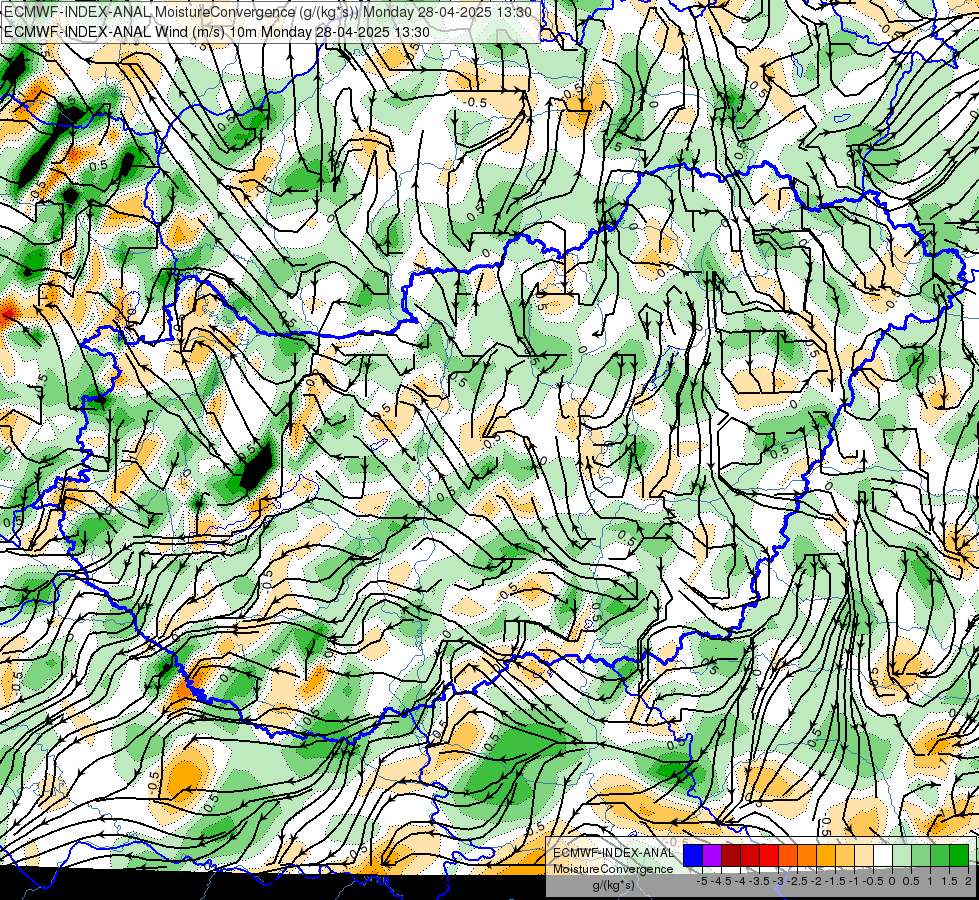Click the green swatch between 0.5 and 1
Image resolution: width=979 pixels, height=900 pixels.
click(921, 855)
